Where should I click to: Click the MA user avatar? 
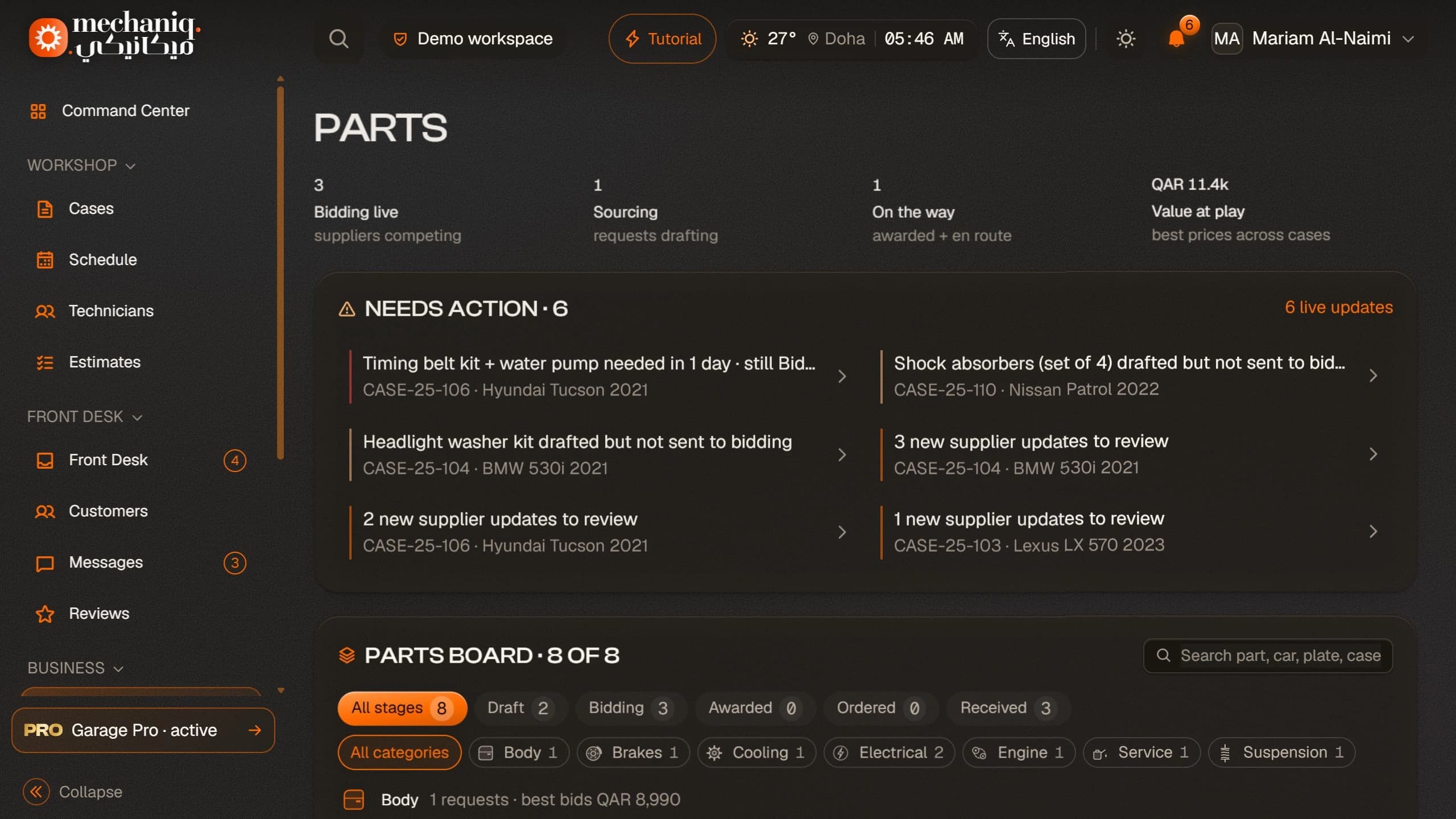click(1227, 39)
